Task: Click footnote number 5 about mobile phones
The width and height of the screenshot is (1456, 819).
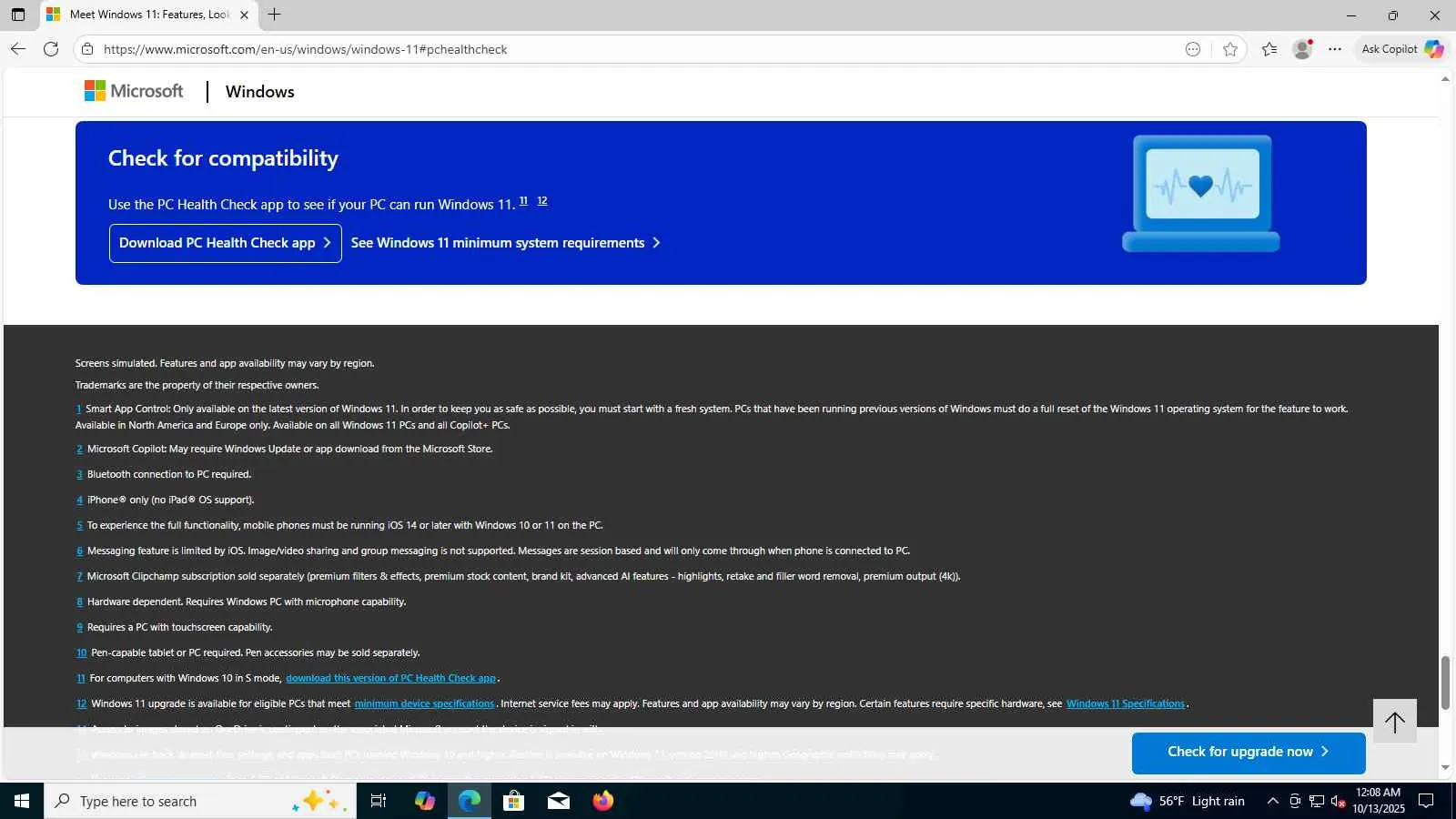Action: tap(79, 526)
